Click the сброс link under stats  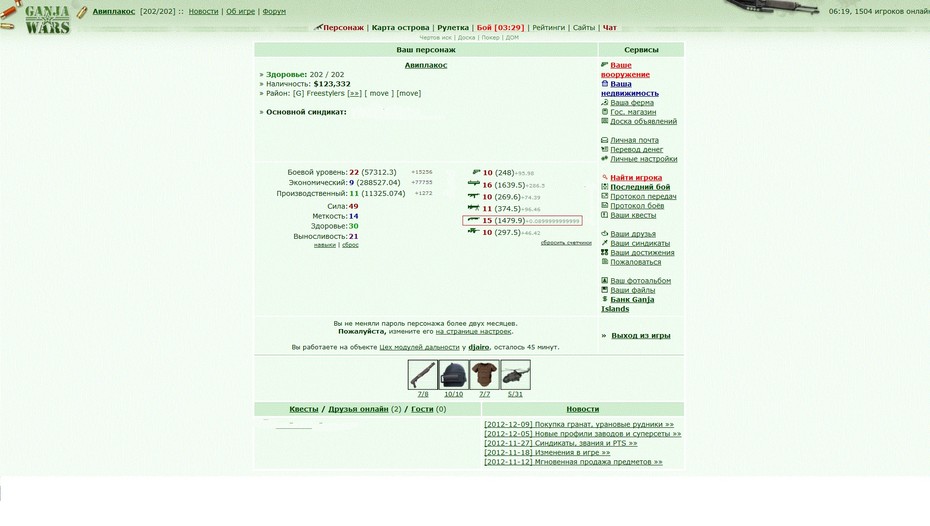[x=350, y=245]
